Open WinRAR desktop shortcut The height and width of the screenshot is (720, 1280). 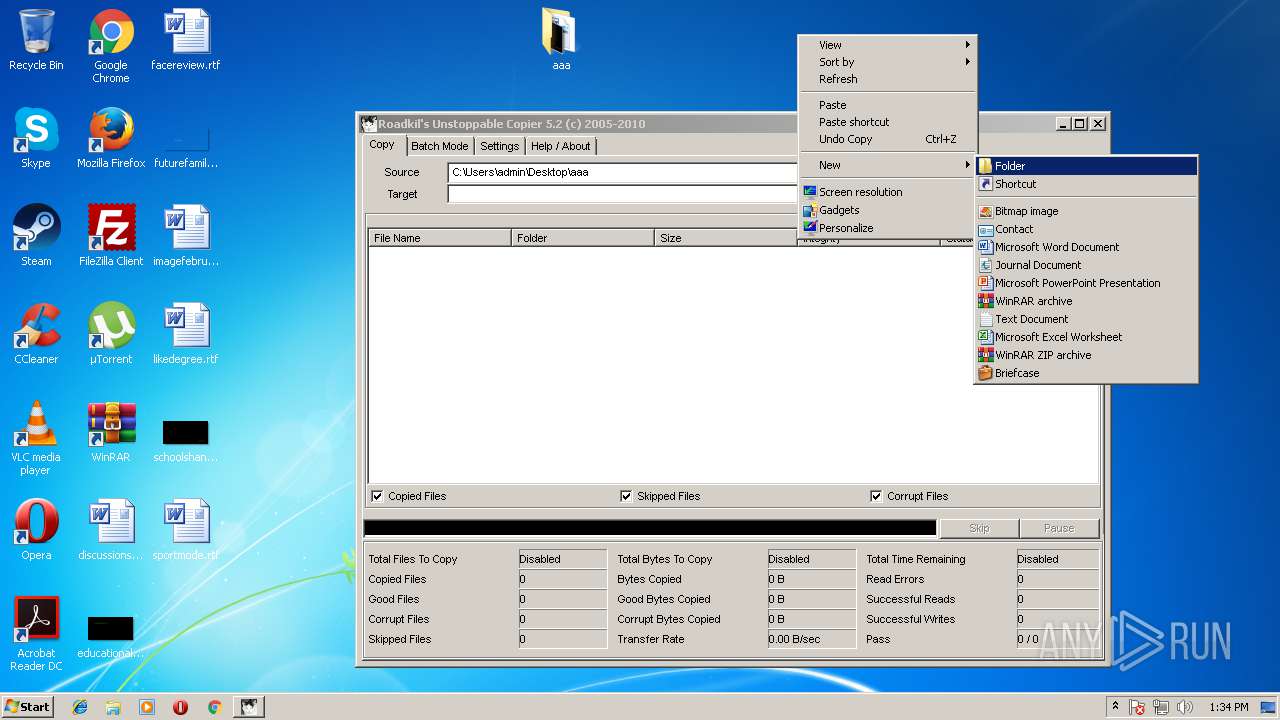pyautogui.click(x=111, y=432)
